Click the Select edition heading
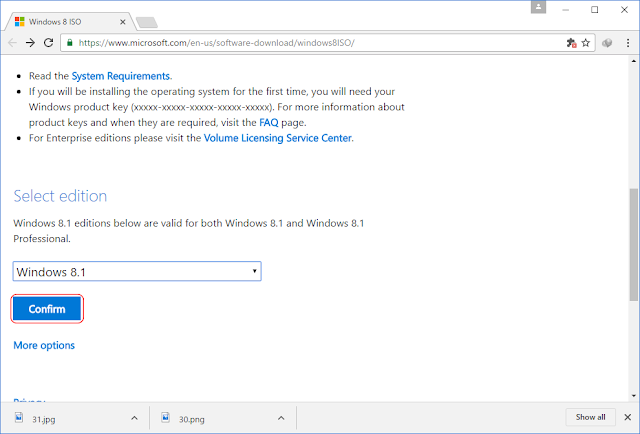 click(60, 196)
